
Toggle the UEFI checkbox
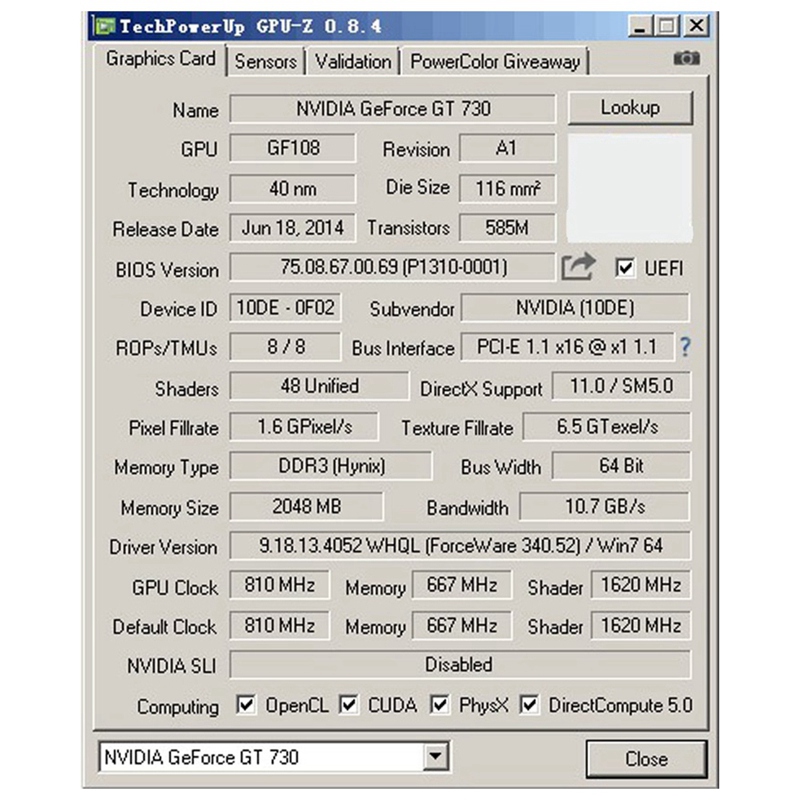click(625, 266)
